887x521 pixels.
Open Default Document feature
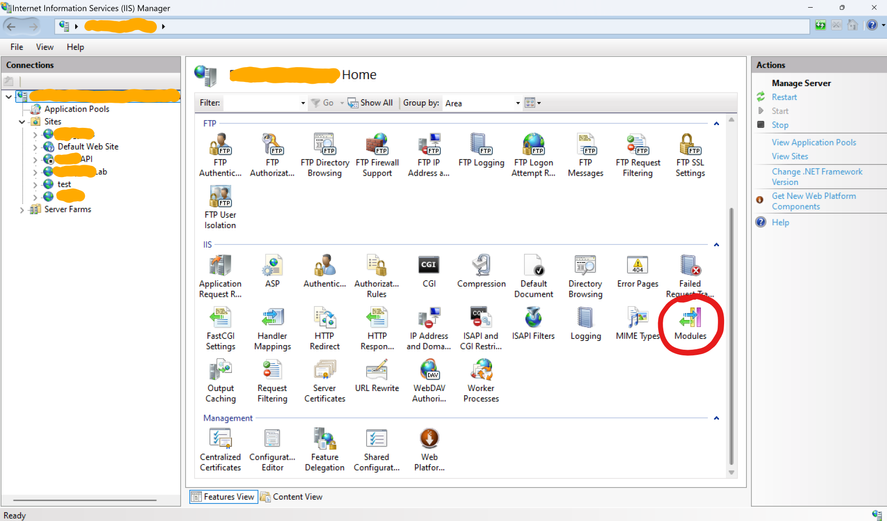[x=533, y=276]
